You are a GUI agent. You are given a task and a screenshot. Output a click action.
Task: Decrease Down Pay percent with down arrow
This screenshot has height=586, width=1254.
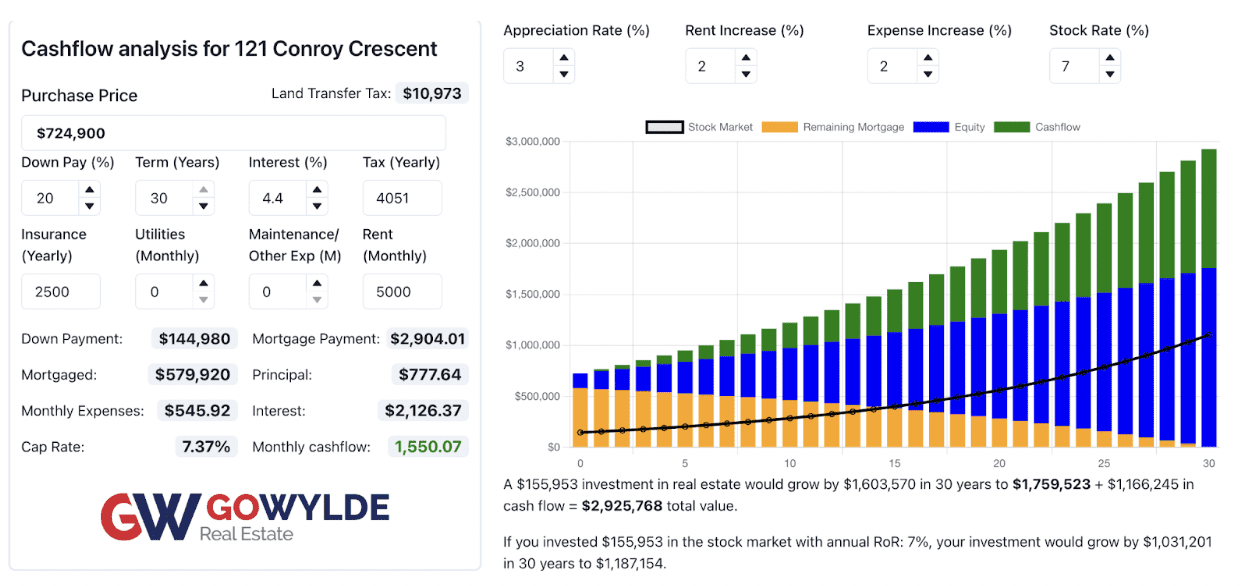(90, 206)
